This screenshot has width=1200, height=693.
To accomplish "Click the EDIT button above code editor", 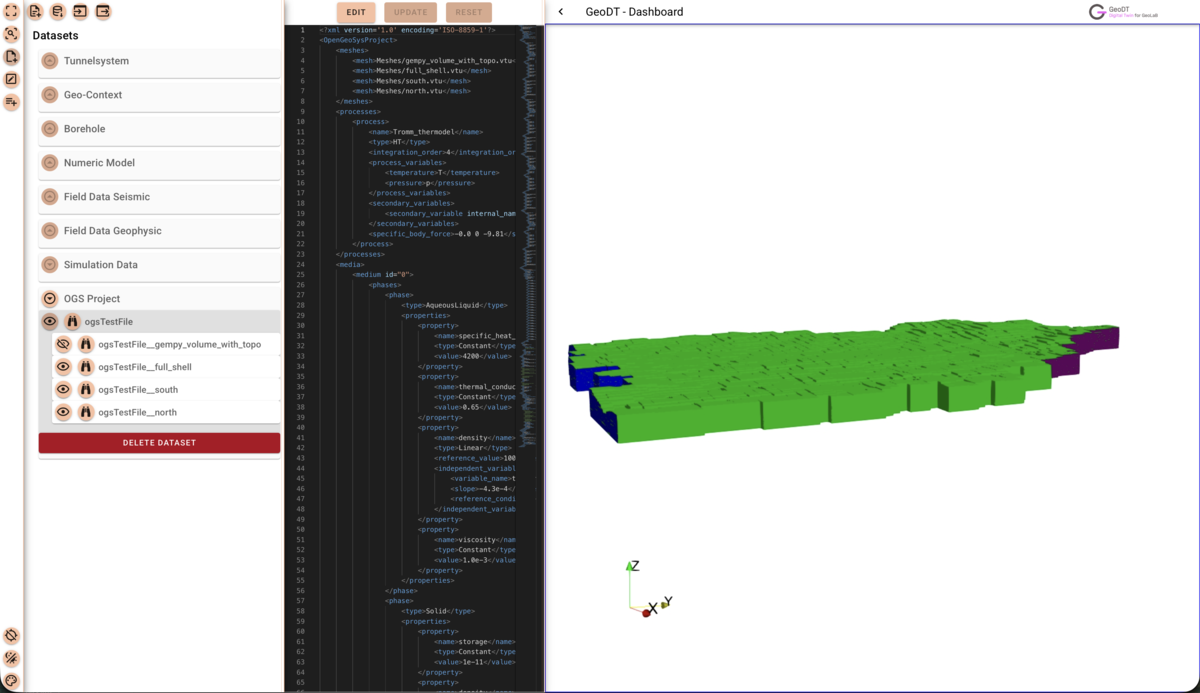I will tap(356, 12).
